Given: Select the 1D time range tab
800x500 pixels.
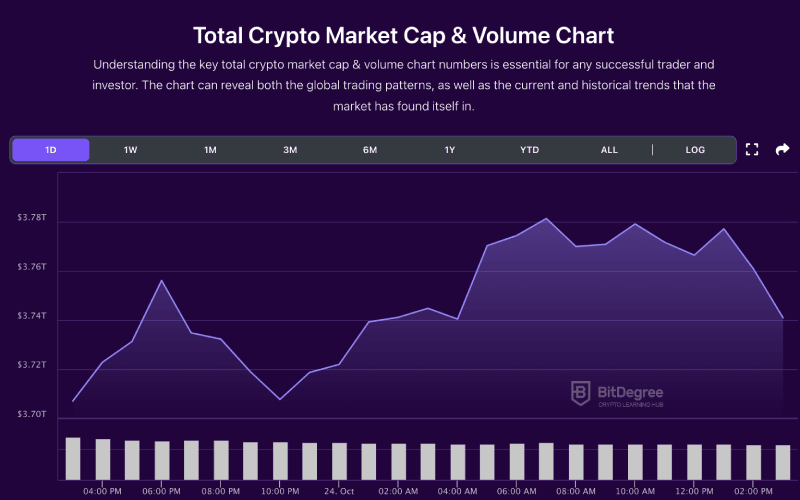Looking at the screenshot, I should coord(51,150).
